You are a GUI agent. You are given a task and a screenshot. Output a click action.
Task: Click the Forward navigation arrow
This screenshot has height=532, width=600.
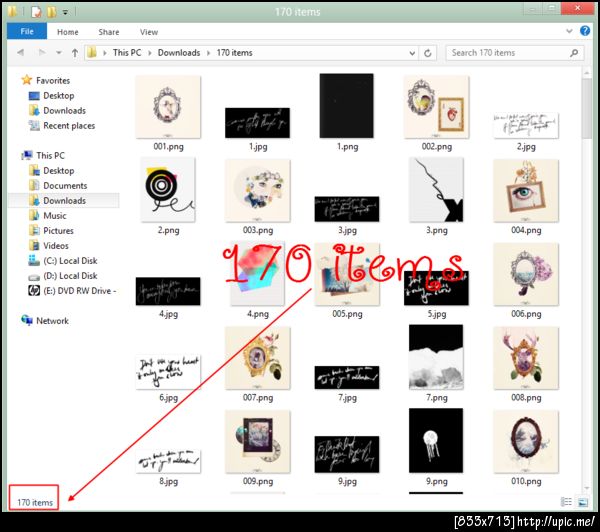[42, 52]
